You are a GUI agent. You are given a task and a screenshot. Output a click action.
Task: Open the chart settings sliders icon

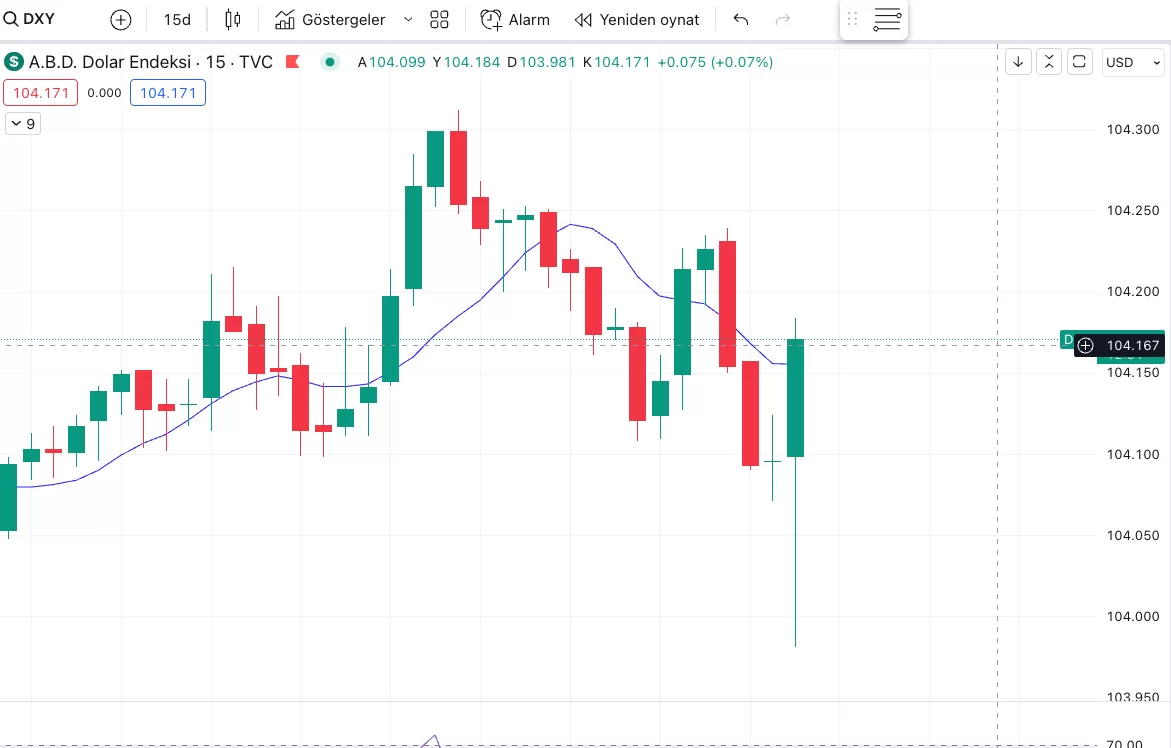pos(887,19)
